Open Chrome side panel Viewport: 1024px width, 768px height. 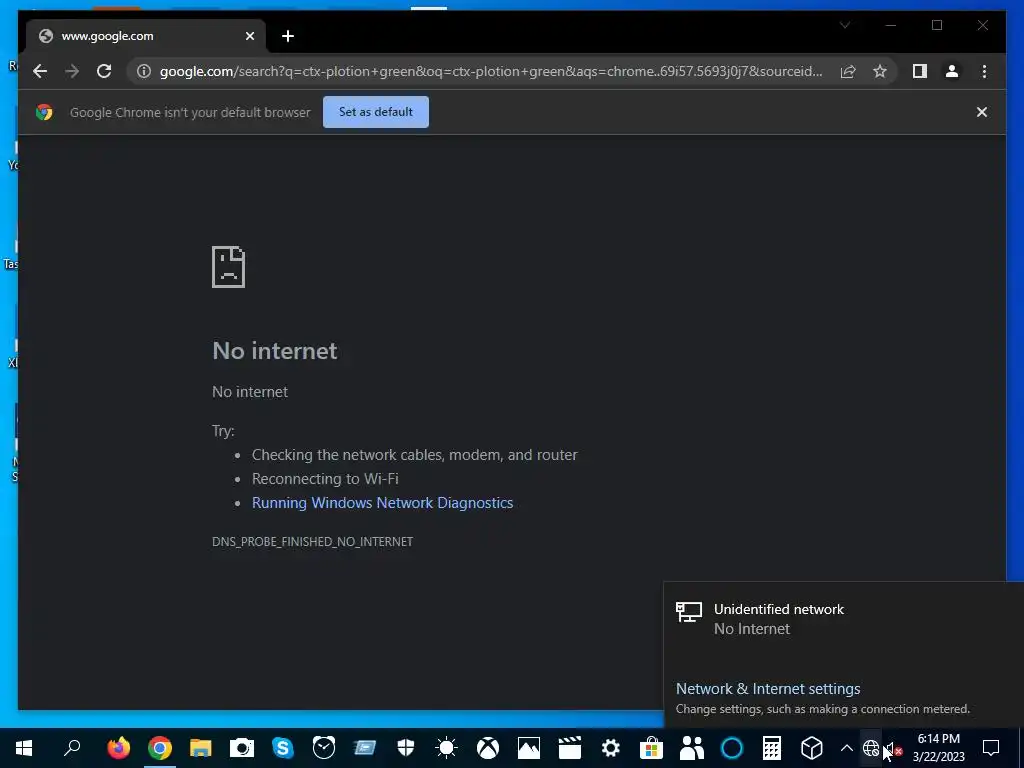(920, 71)
